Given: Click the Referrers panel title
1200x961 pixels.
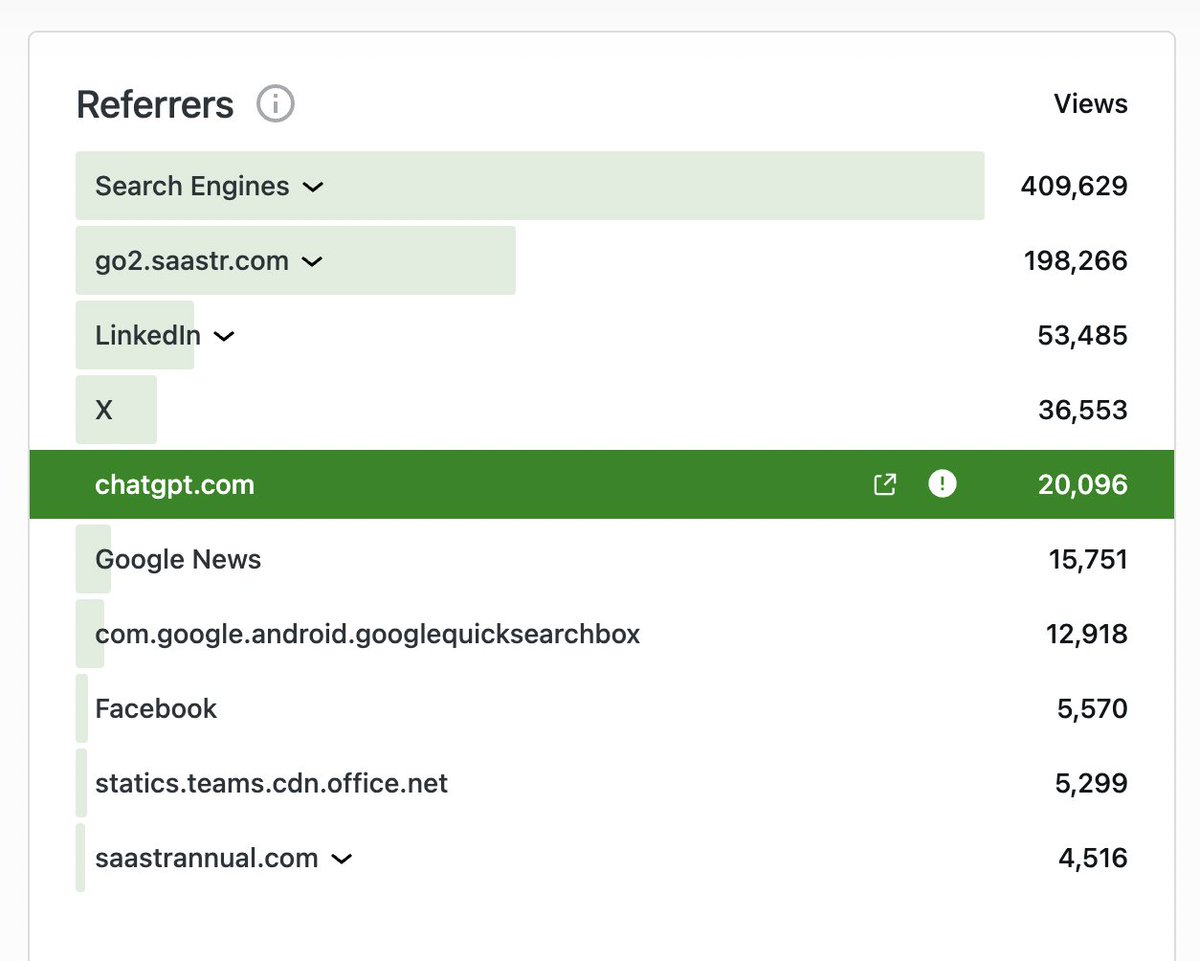Looking at the screenshot, I should tap(155, 104).
